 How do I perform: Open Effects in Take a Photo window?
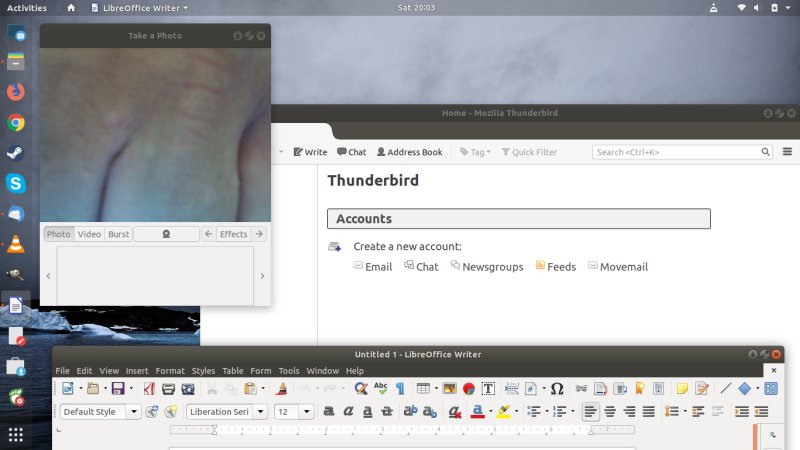pos(234,234)
